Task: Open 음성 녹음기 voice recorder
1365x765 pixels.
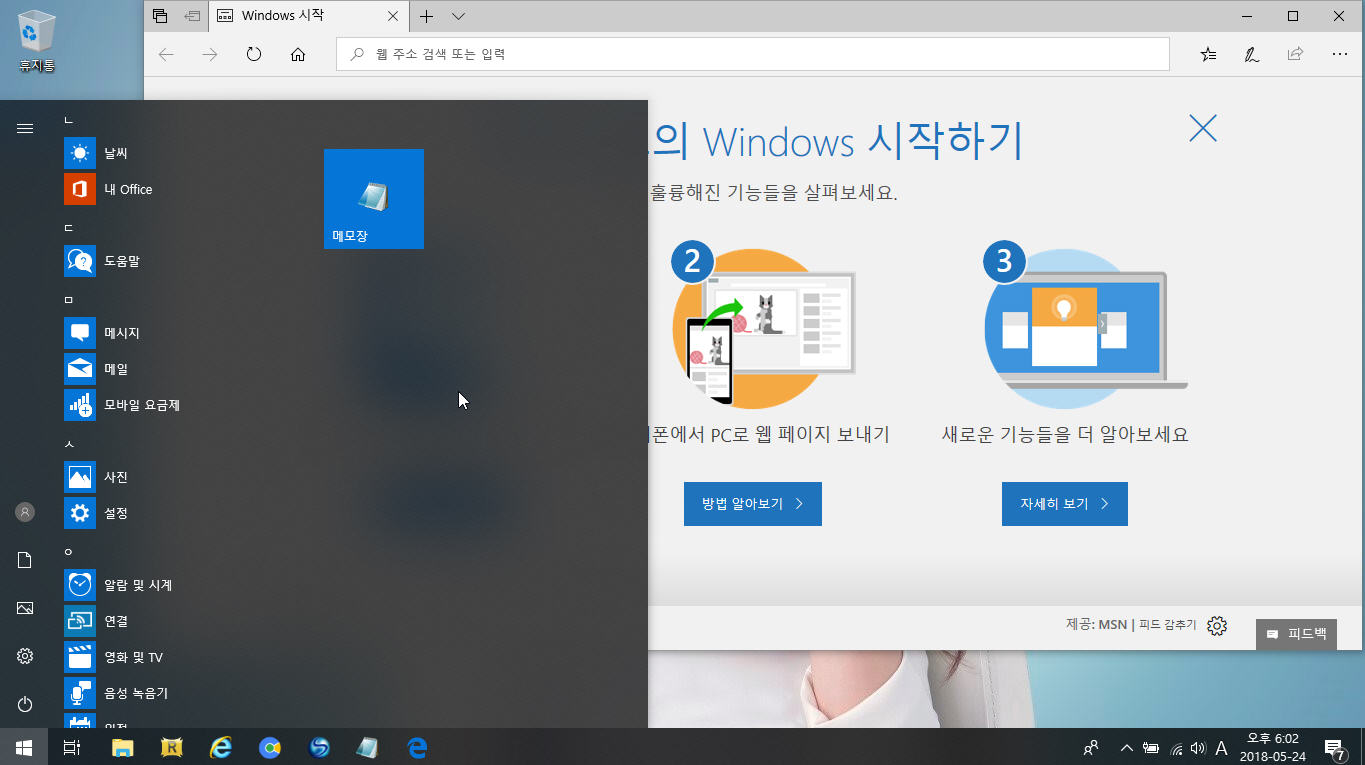Action: 80,693
